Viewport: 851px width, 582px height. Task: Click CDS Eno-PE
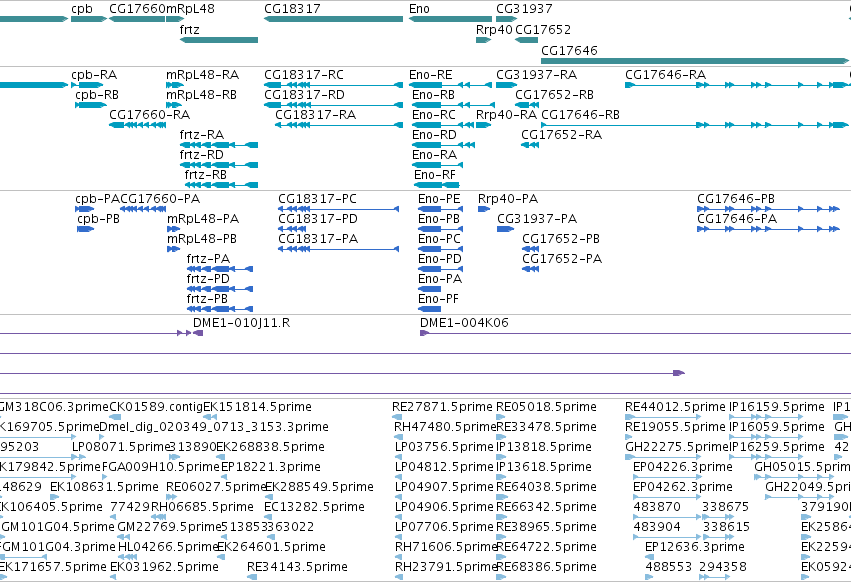pyautogui.click(x=441, y=209)
